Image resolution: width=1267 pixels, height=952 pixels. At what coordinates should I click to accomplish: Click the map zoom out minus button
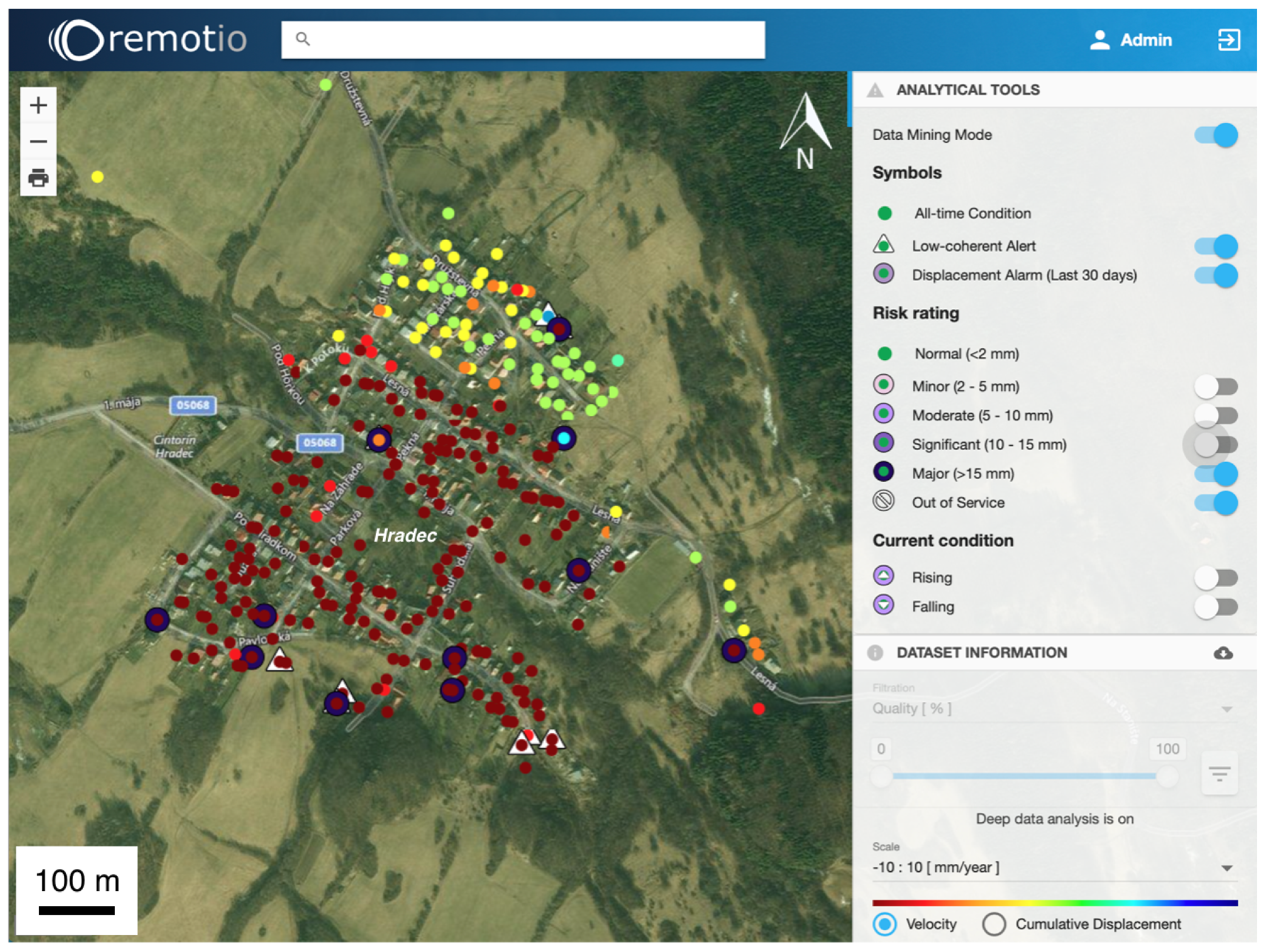coord(38,142)
